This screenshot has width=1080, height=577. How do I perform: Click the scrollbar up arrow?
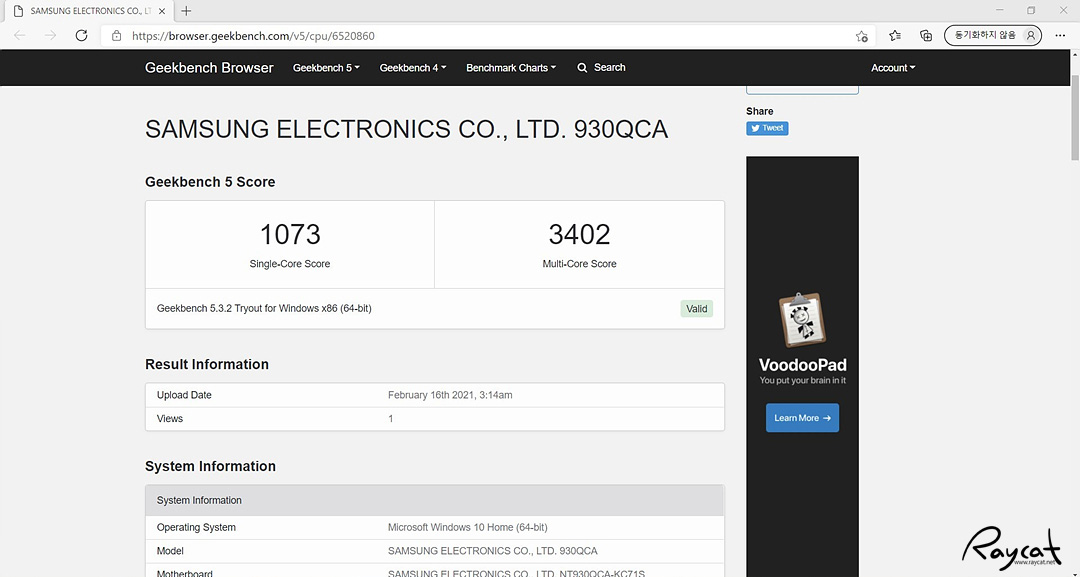[x=1074, y=55]
